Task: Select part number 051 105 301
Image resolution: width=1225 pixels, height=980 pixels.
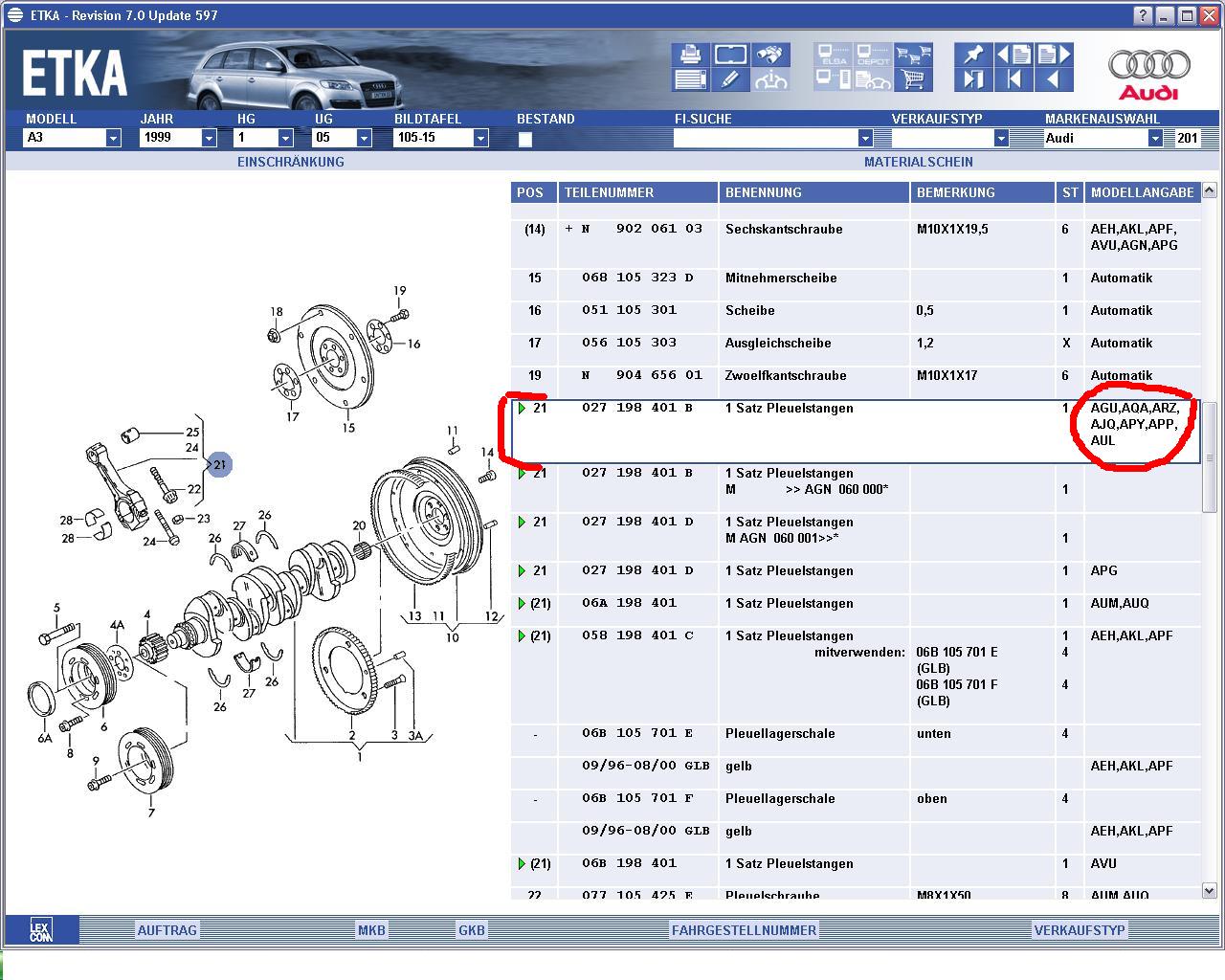Action: [629, 310]
